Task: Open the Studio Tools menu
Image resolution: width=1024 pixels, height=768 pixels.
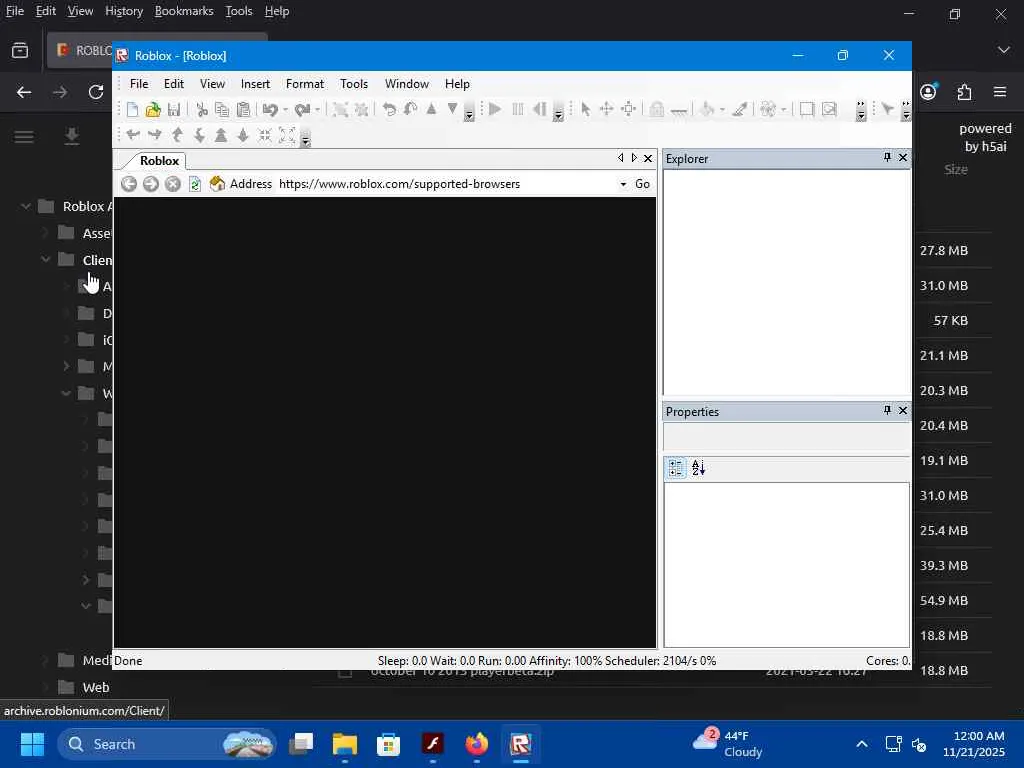Action: click(x=354, y=84)
